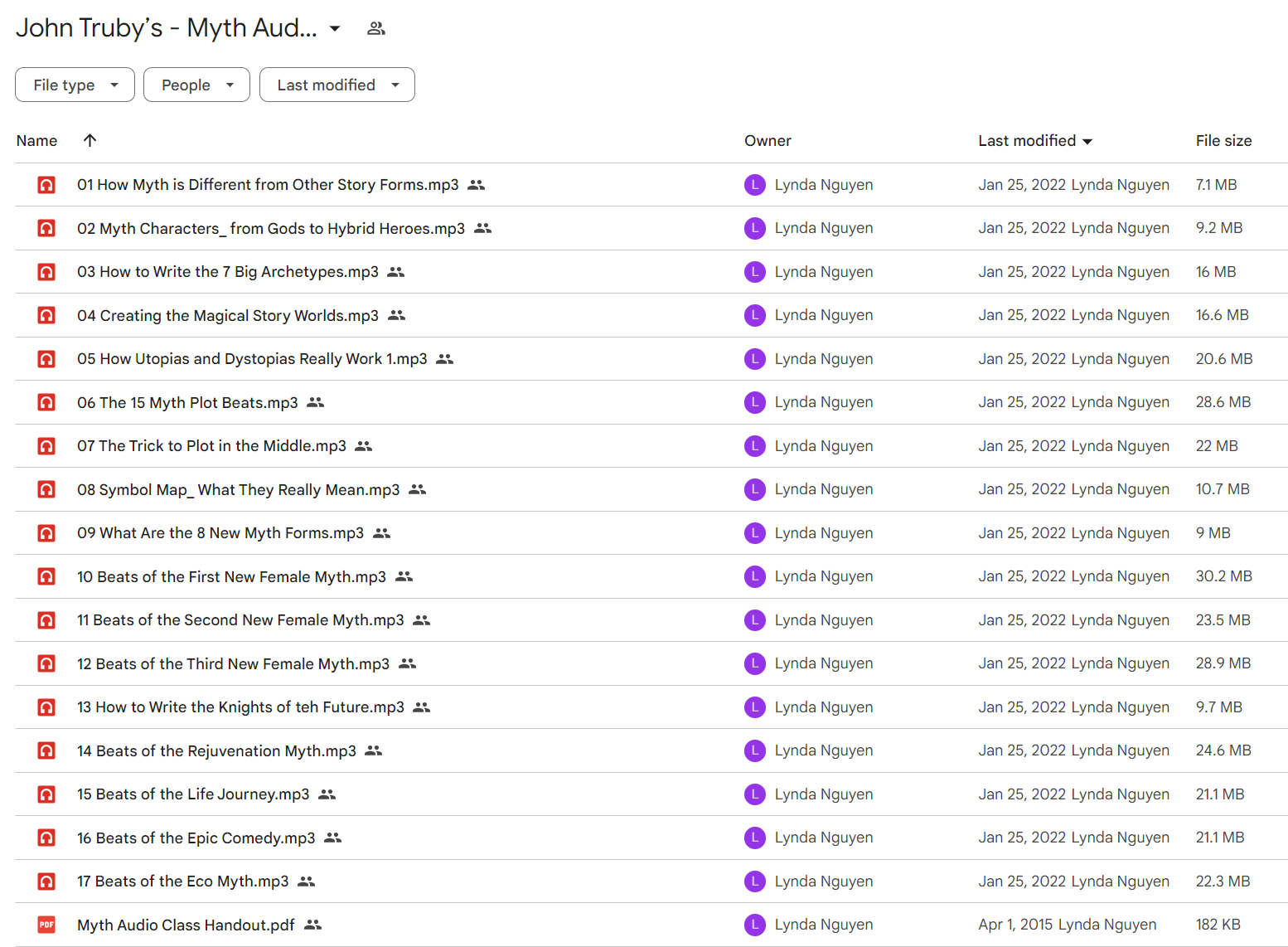Click the sort direction arrow next to Name

pyautogui.click(x=90, y=140)
